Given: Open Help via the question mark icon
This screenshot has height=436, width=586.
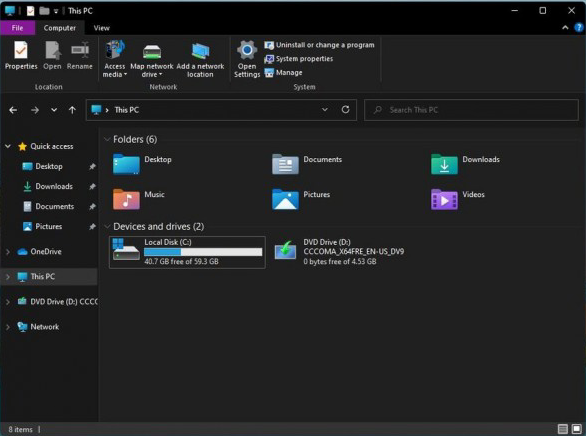Looking at the screenshot, I should 579,28.
